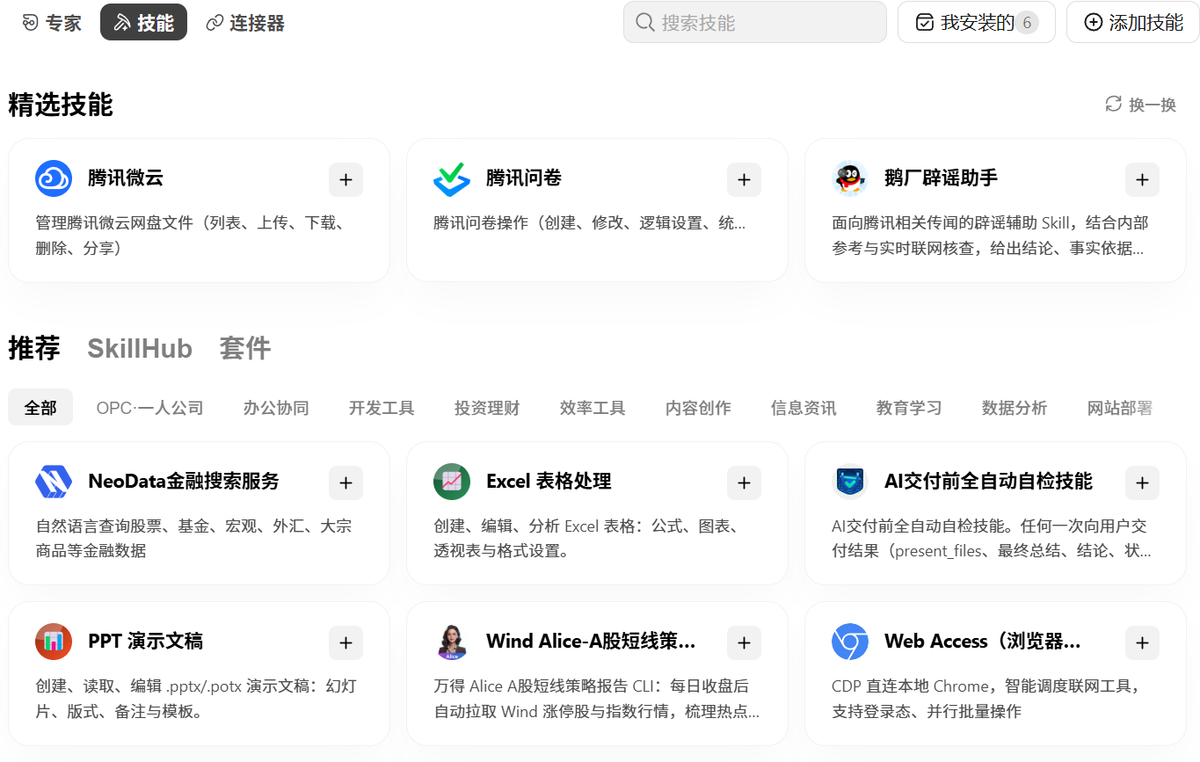Add PPT 演示文稿 with plus button
1200x762 pixels.
coord(346,643)
